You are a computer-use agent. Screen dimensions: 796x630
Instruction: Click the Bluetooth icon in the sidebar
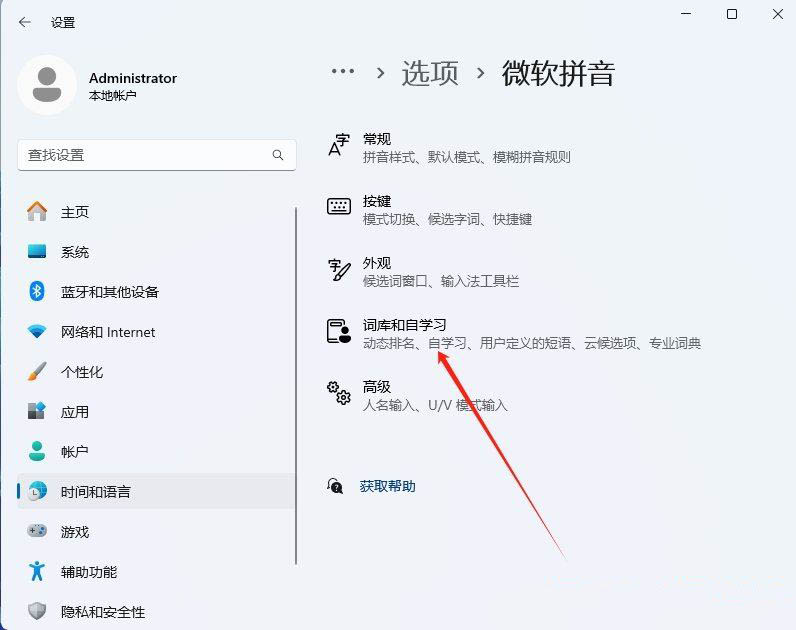37,291
